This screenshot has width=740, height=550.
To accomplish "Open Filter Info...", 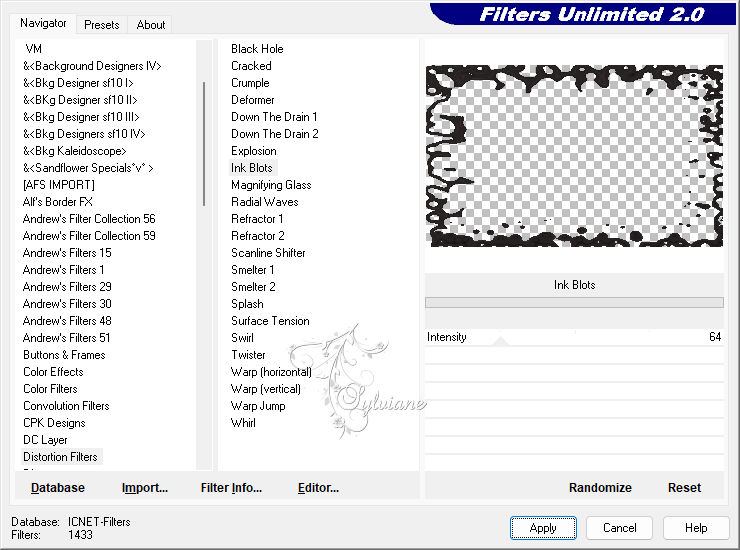I will coord(231,488).
